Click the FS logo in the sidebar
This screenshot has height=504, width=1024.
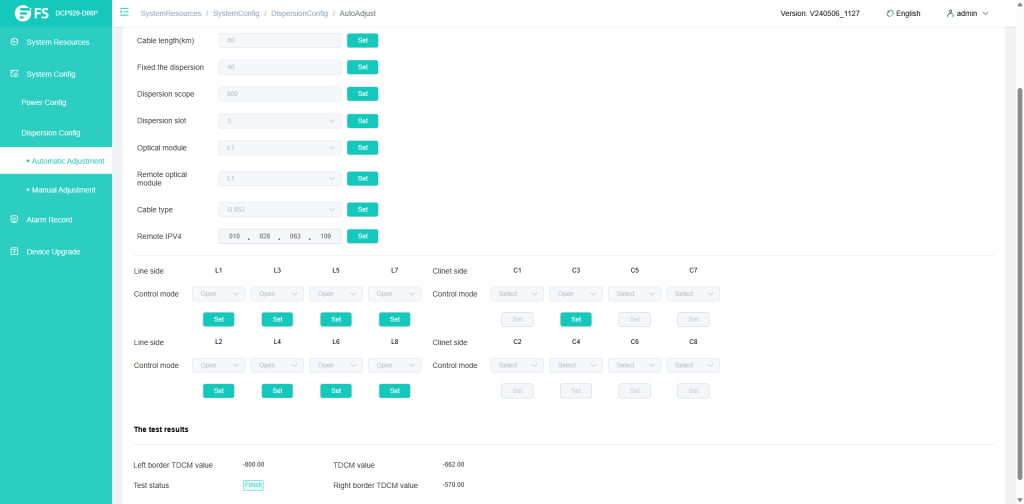31,13
